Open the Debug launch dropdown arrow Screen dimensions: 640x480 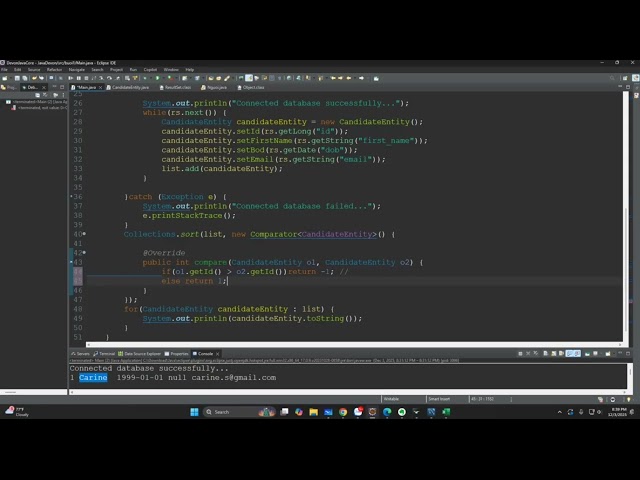[x=150, y=78]
